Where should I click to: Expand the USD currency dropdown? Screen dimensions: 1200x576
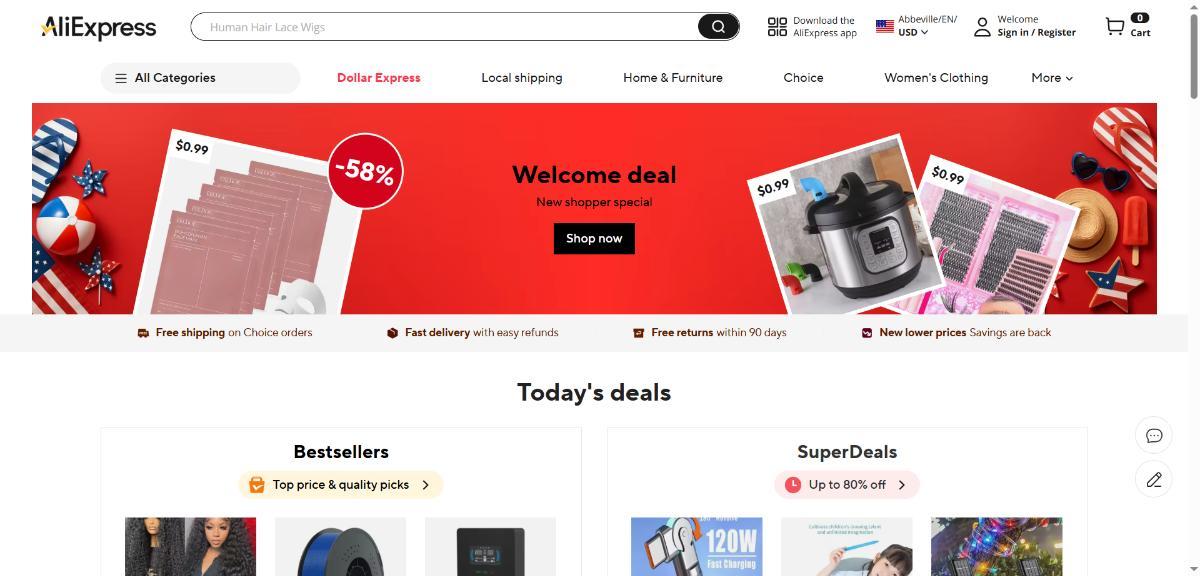tap(913, 33)
